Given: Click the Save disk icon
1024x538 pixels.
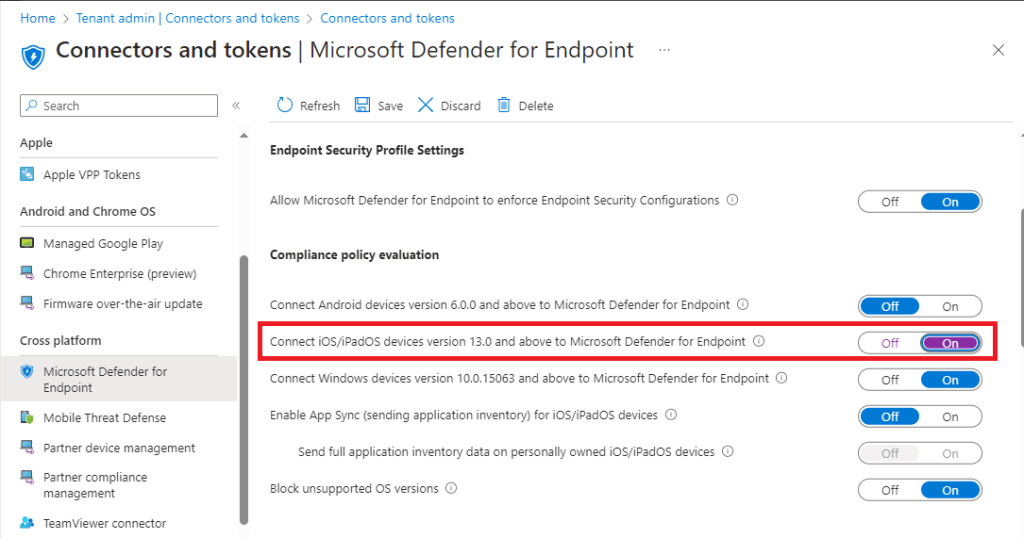Looking at the screenshot, I should (362, 105).
